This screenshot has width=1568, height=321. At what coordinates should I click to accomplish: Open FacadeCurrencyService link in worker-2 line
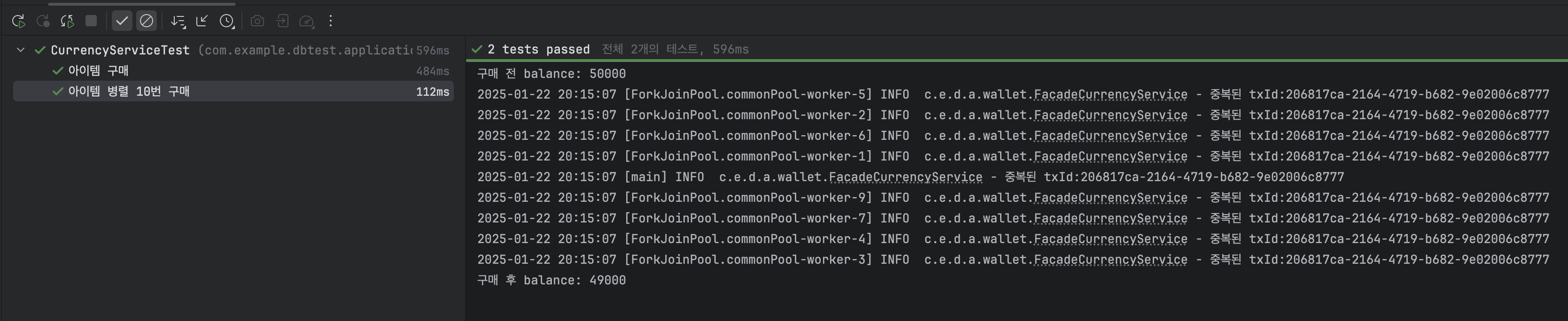[x=1110, y=115]
